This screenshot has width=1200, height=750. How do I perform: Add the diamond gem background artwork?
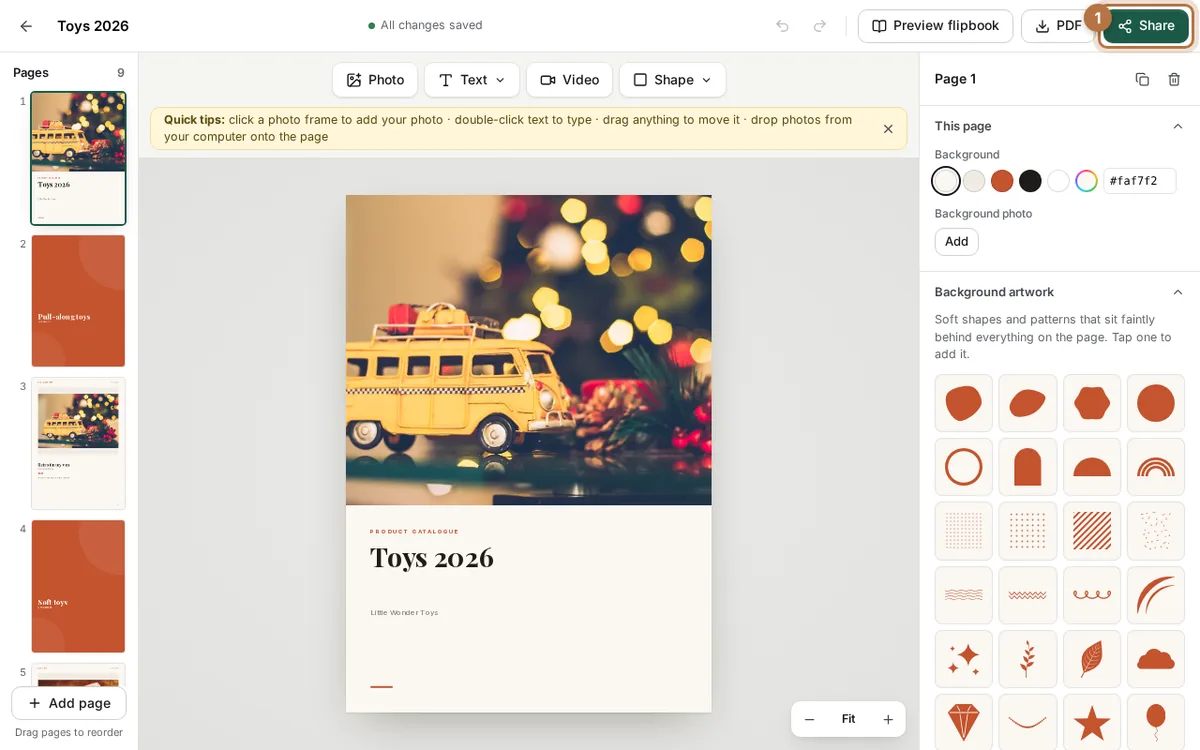(964, 722)
